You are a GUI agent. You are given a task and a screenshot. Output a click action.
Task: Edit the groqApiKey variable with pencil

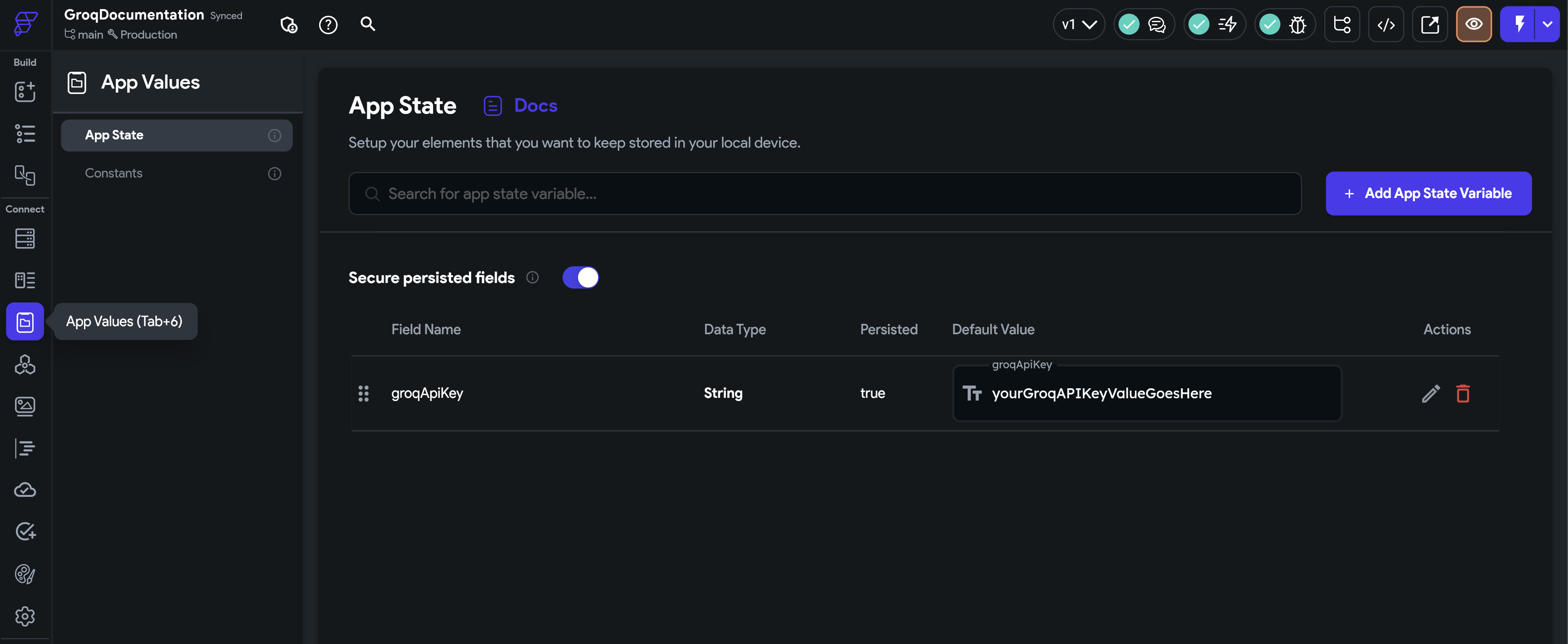1430,393
